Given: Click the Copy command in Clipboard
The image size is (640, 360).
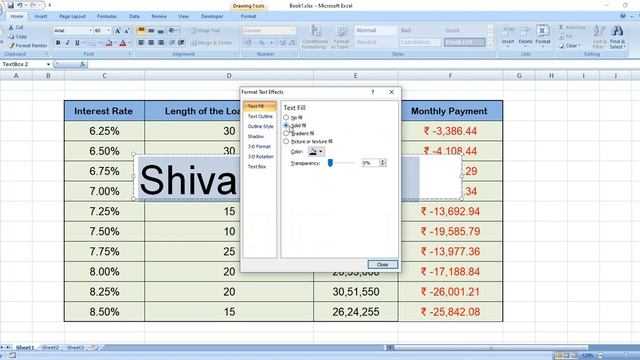Looking at the screenshot, I should pos(18,36).
